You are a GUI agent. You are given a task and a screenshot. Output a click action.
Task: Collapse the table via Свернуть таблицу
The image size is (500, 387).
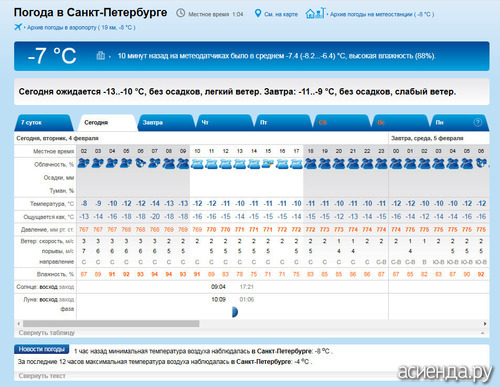47,333
